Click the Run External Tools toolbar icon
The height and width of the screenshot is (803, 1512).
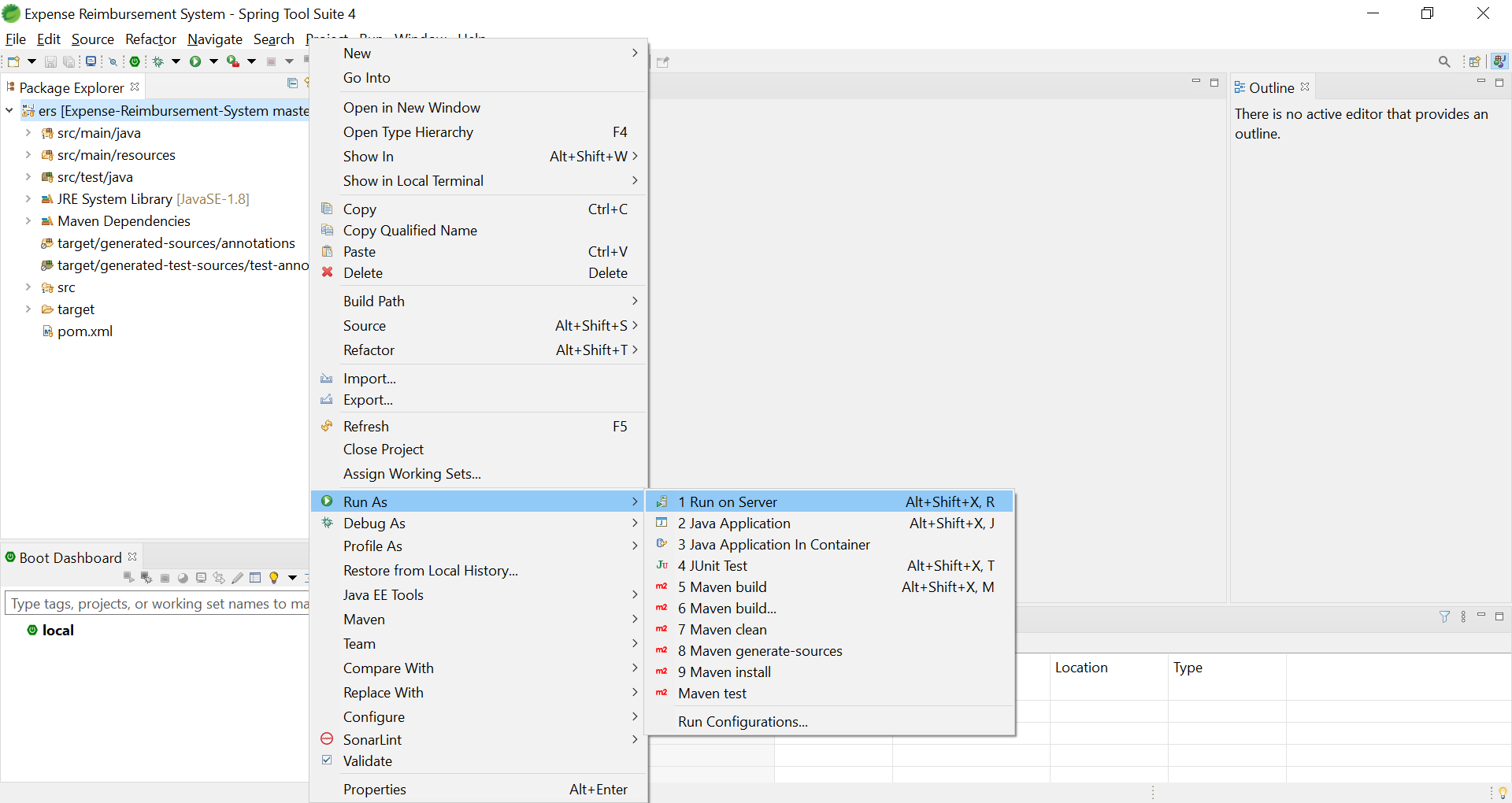[233, 61]
